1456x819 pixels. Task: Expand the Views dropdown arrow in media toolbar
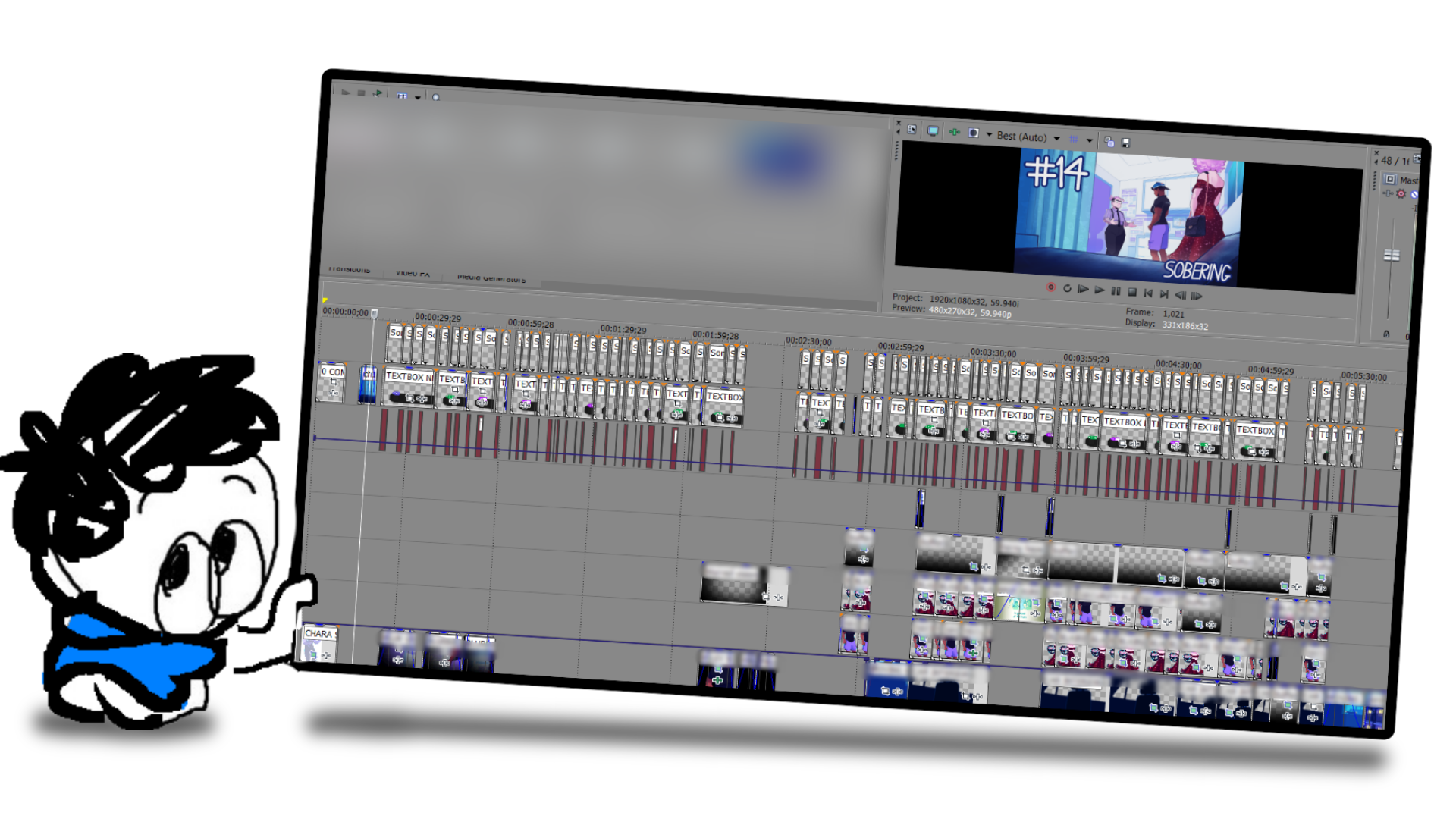click(x=418, y=97)
